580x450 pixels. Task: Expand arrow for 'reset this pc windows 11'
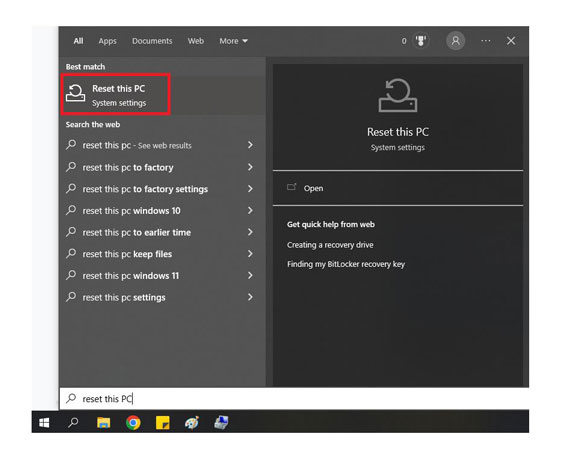click(250, 275)
